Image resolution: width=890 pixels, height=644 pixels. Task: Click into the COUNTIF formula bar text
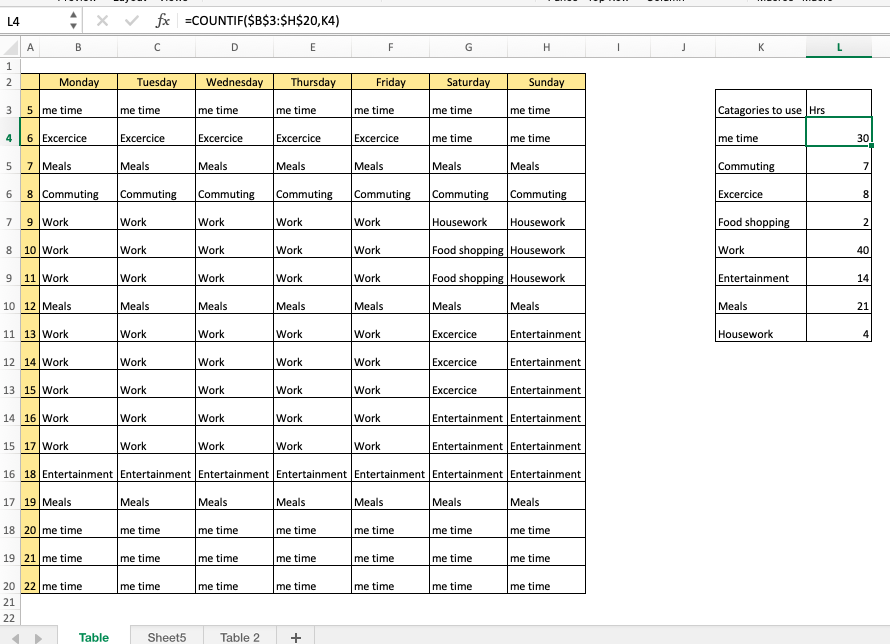coord(262,21)
